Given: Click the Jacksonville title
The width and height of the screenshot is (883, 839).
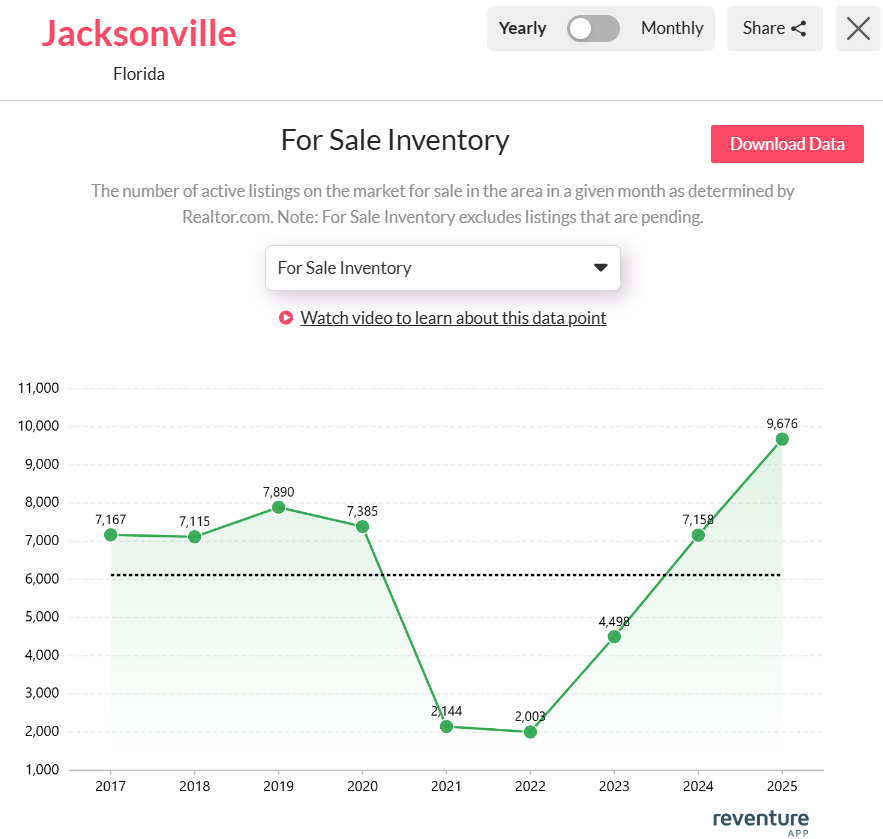Looking at the screenshot, I should 139,33.
